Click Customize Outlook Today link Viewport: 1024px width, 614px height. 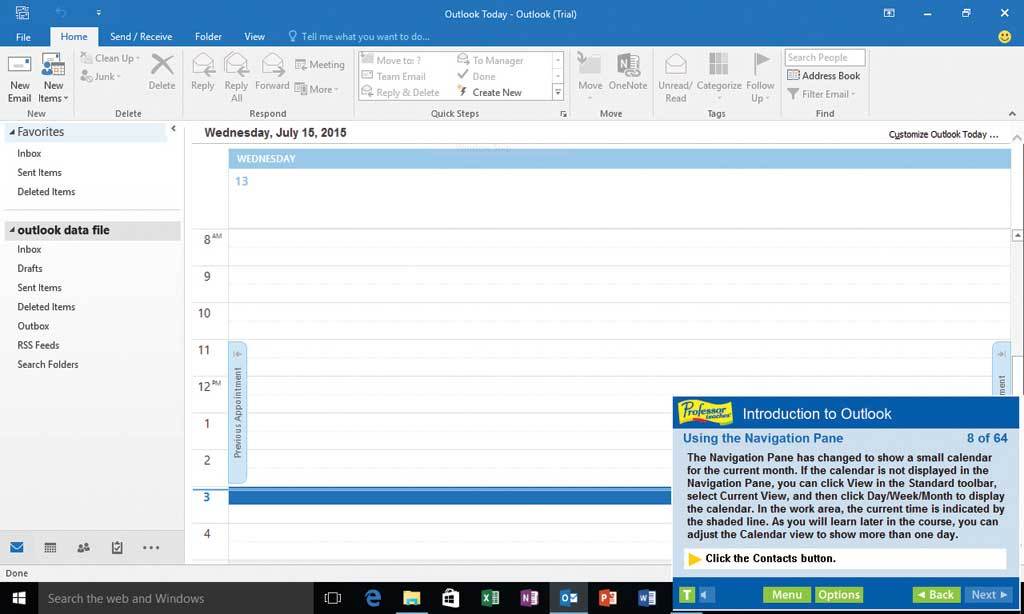[943, 134]
